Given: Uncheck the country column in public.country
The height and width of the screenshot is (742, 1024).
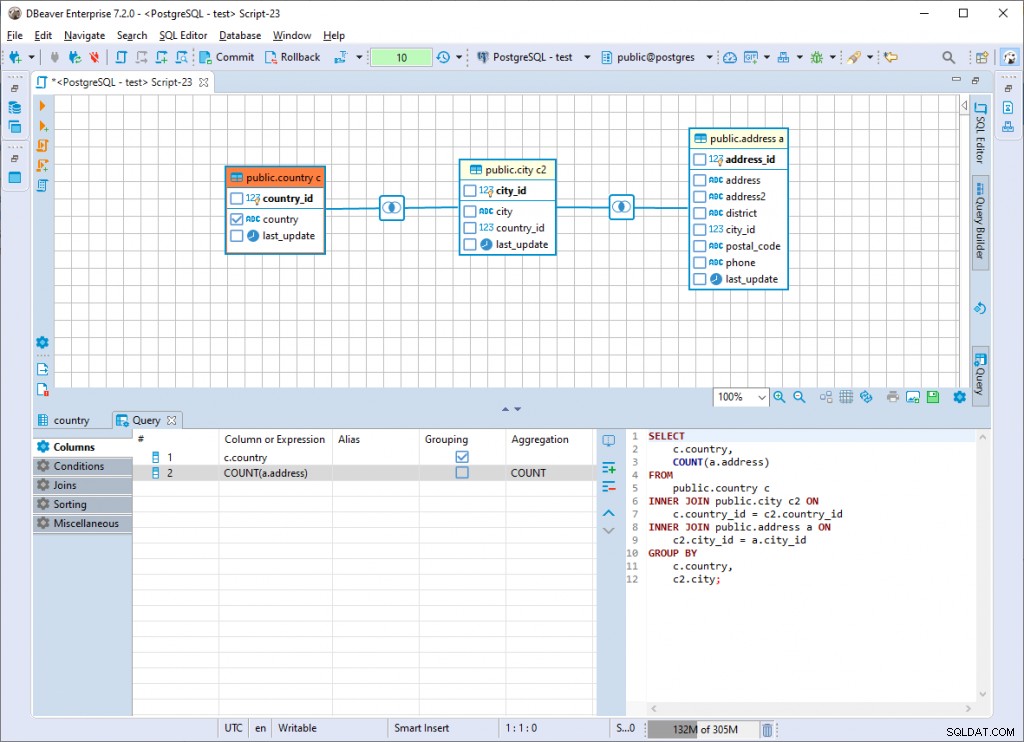Looking at the screenshot, I should 237,219.
